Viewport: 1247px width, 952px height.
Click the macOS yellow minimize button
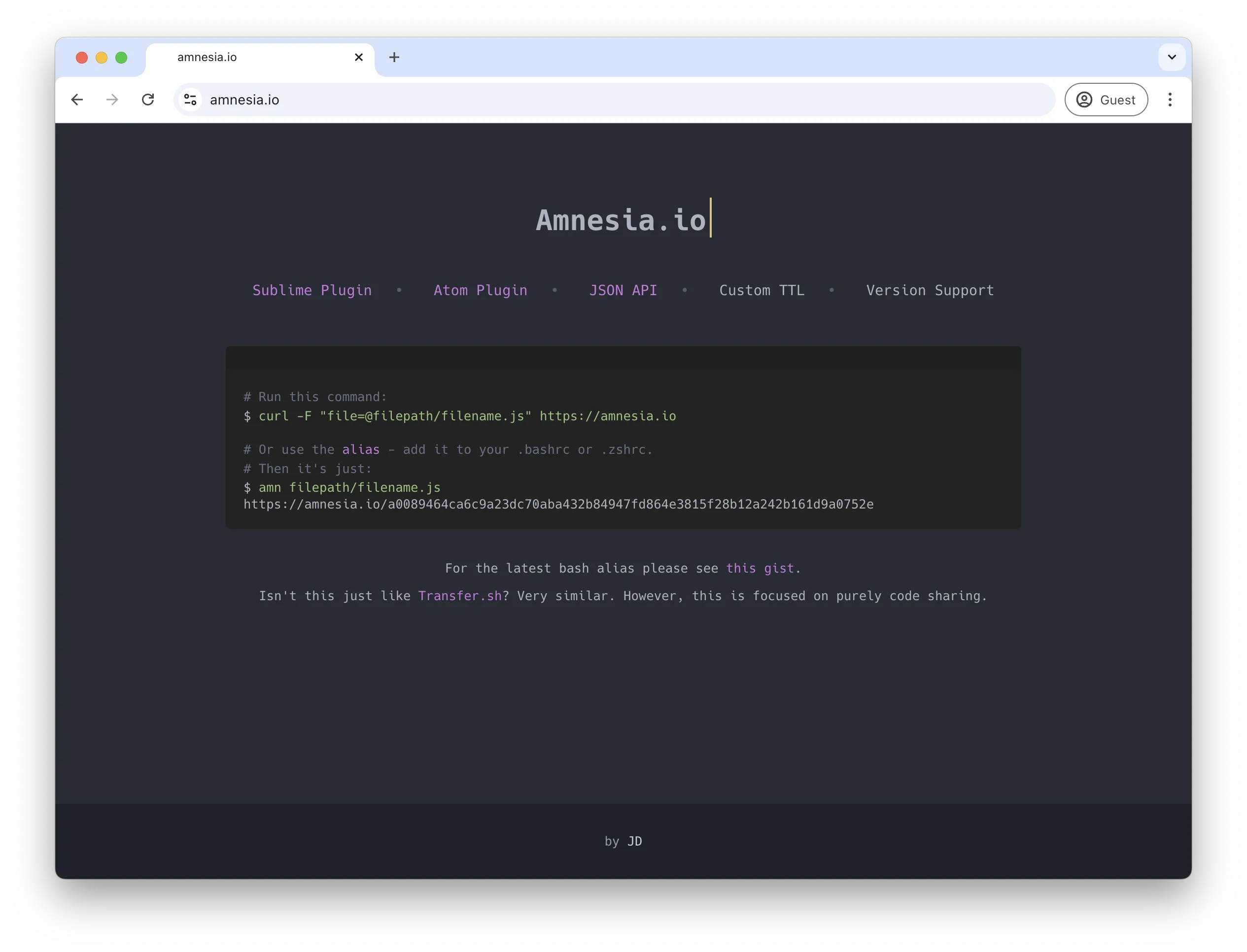tap(102, 57)
